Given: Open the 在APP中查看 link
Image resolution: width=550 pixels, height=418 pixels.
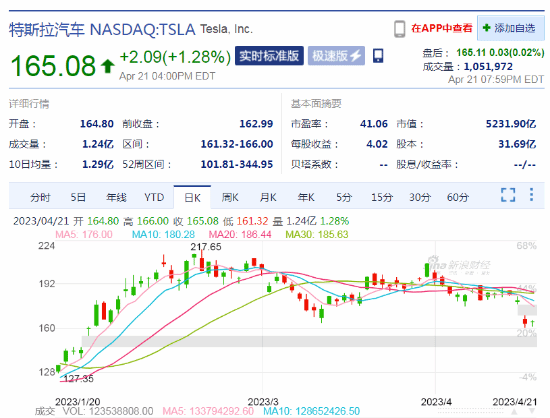Looking at the screenshot, I should [x=442, y=28].
